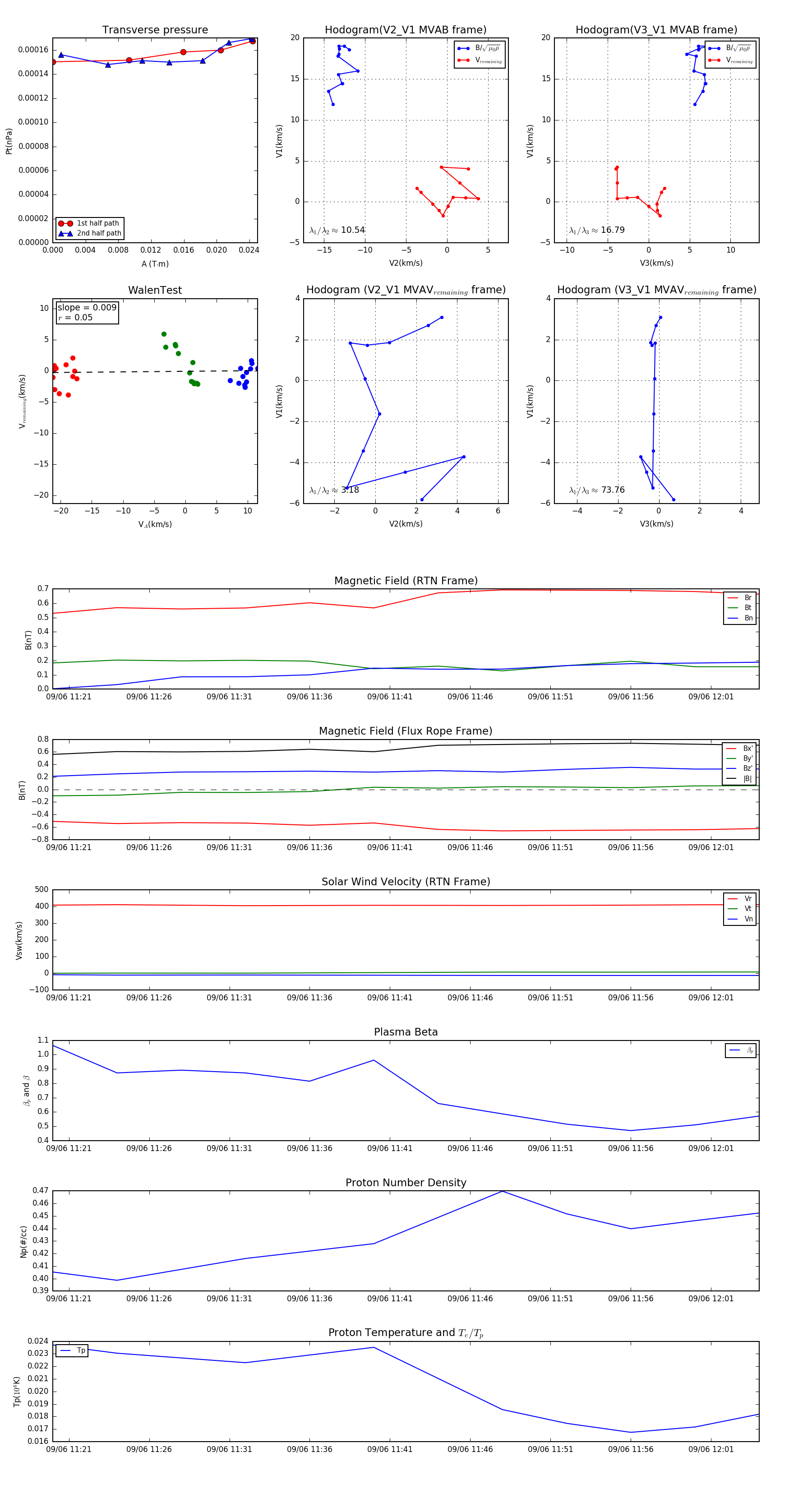This screenshot has height=1489, width=812.
Task: Click the "Hodogram(V2_V1 MVAB frame)" title
Action: pyautogui.click(x=406, y=30)
